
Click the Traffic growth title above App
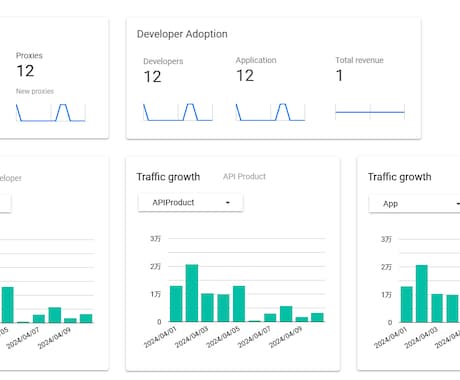(x=399, y=177)
